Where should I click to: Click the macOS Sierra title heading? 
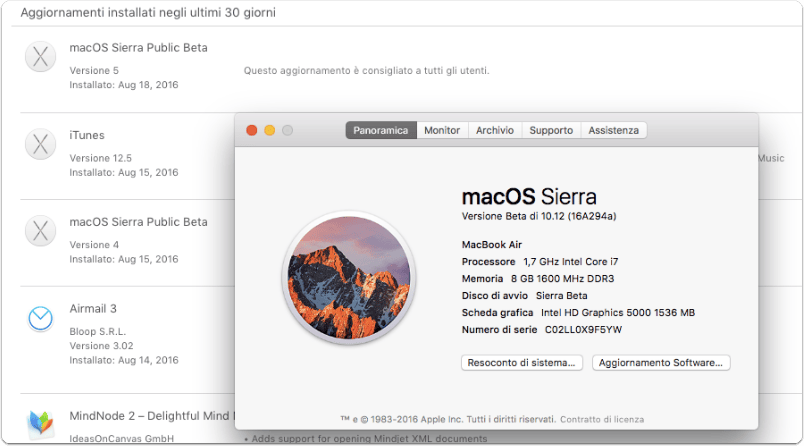pyautogui.click(x=529, y=197)
